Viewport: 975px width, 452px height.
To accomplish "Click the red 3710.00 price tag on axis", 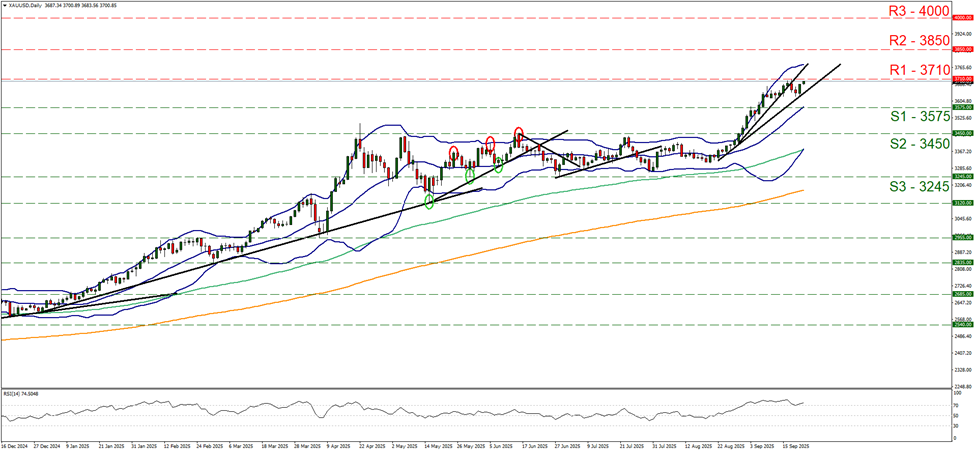I will [x=962, y=78].
